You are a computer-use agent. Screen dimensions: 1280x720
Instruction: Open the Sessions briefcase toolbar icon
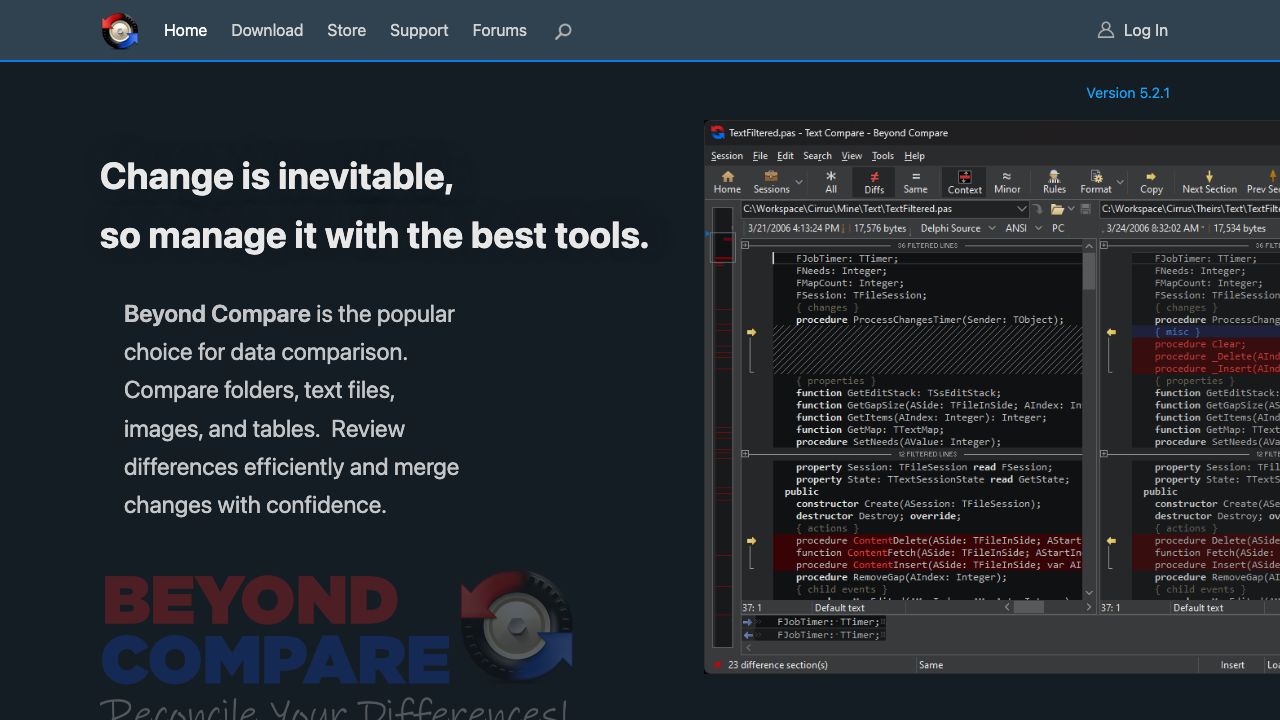(x=771, y=177)
